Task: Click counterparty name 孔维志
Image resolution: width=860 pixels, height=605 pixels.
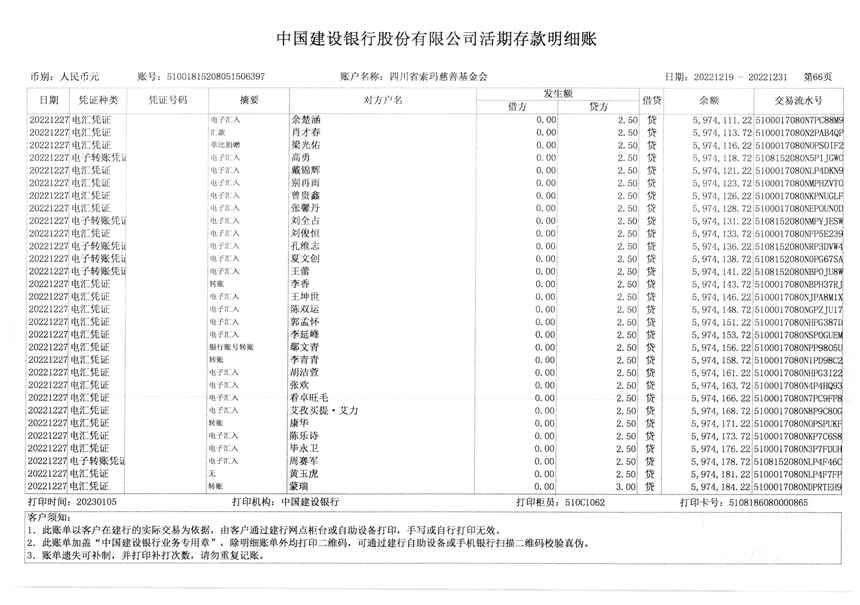Action: pyautogui.click(x=305, y=246)
